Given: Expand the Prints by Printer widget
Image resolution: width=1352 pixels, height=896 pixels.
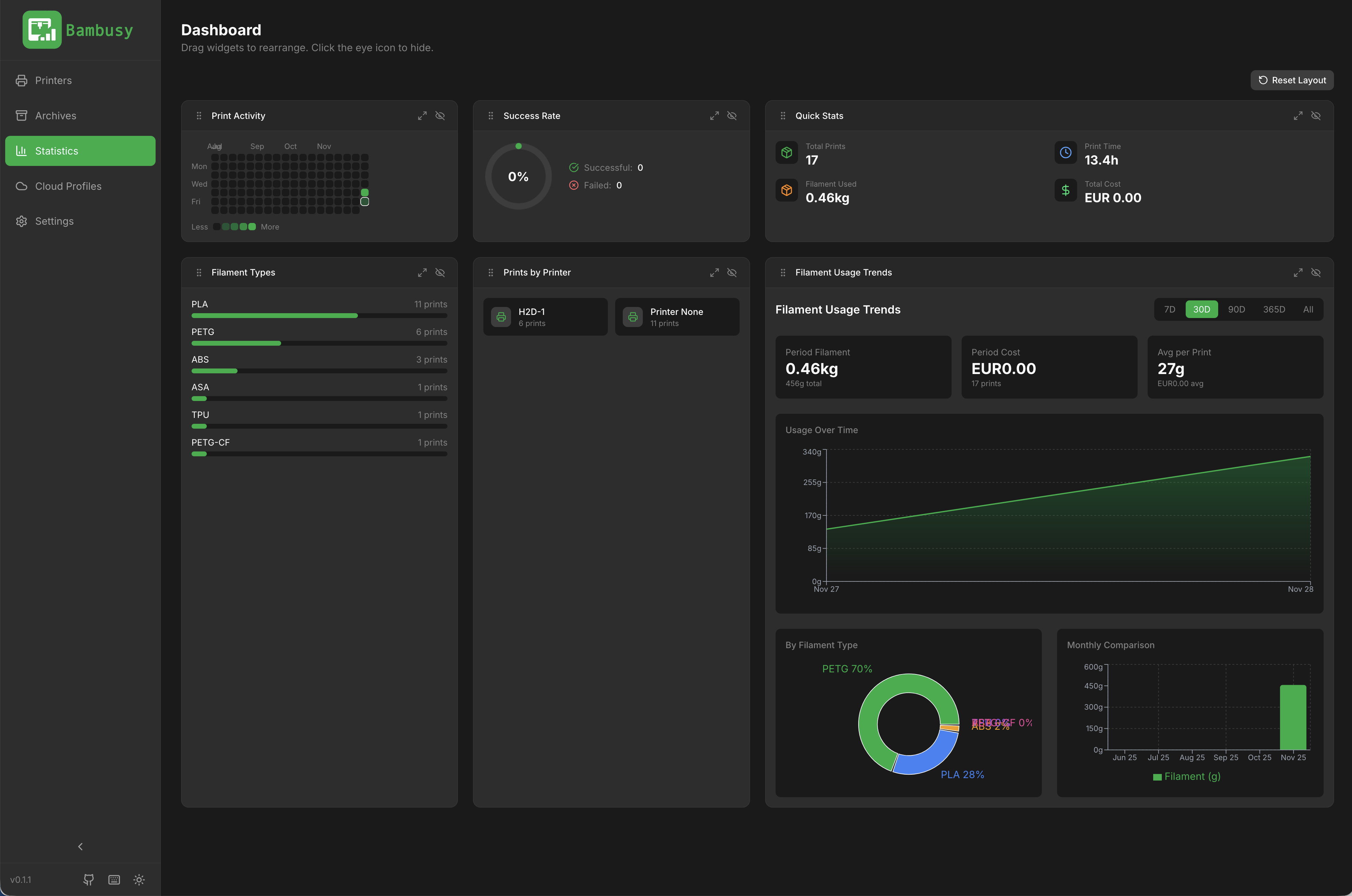Looking at the screenshot, I should 714,273.
